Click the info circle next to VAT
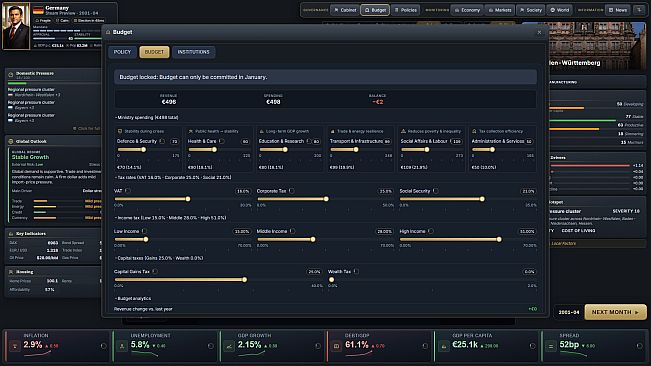This screenshot has height=366, width=651. 128,191
